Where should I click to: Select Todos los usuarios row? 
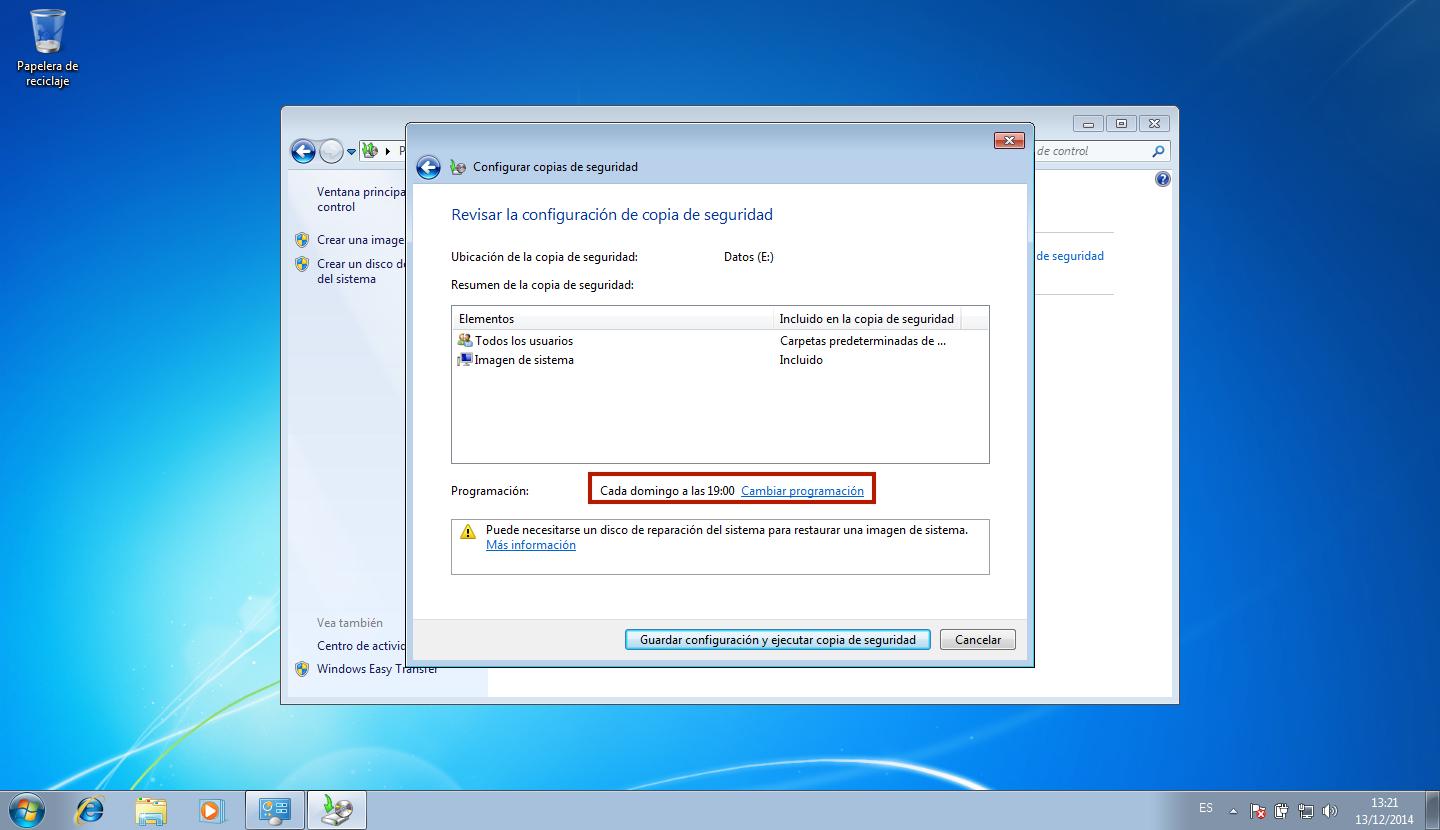(523, 341)
